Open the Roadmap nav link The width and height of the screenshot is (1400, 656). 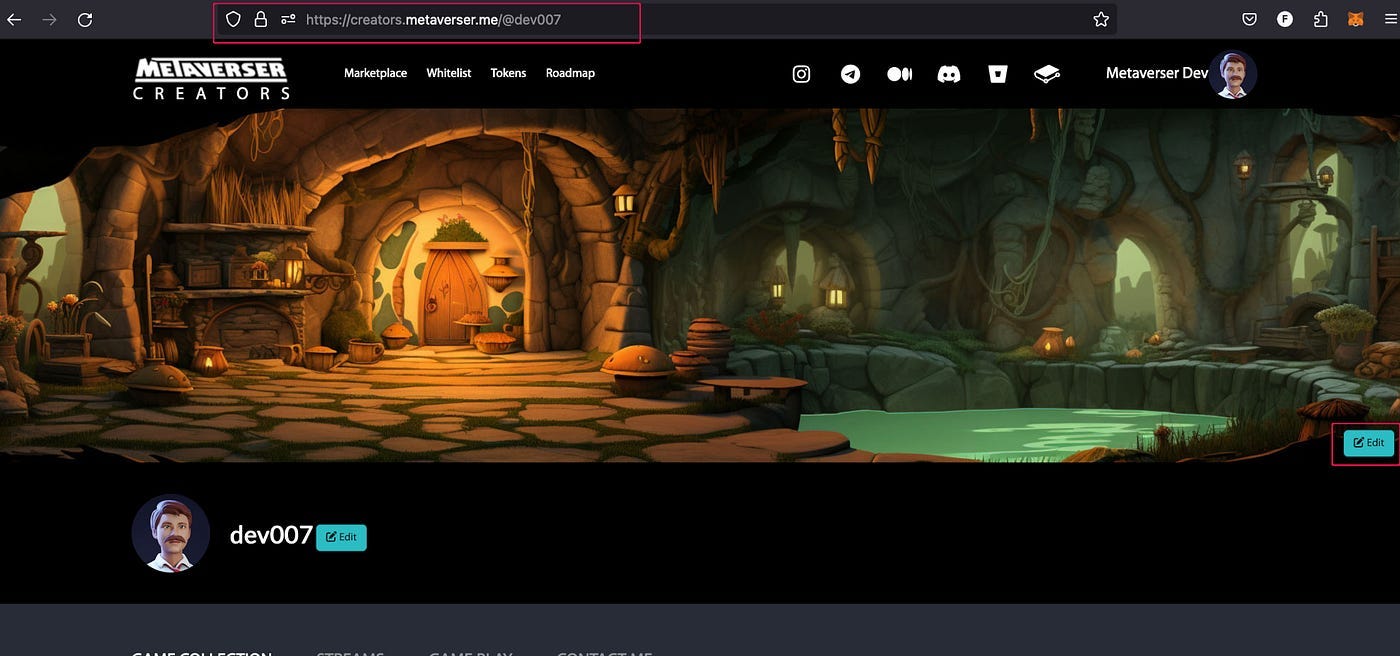[570, 73]
